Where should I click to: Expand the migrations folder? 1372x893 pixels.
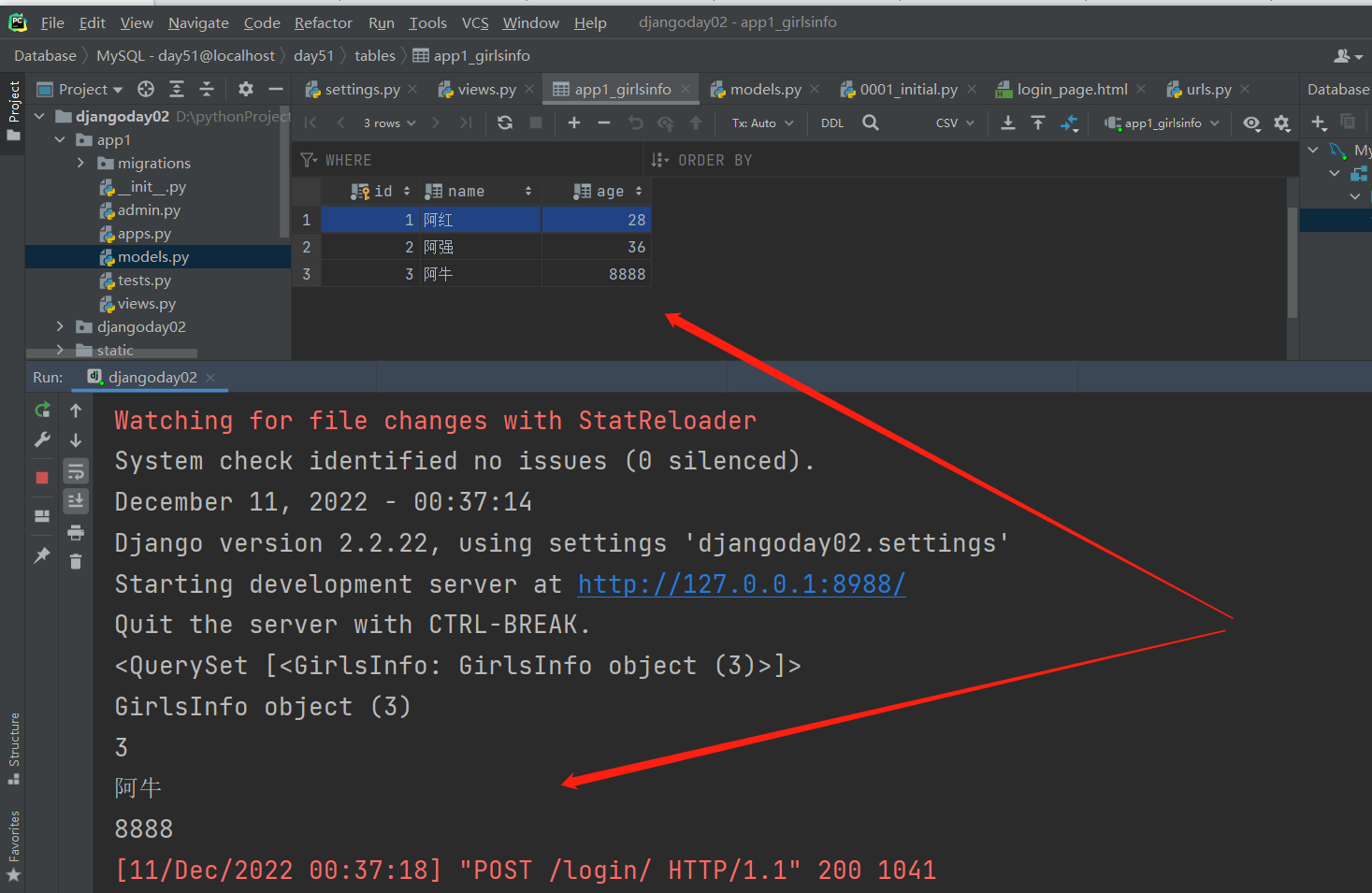pyautogui.click(x=80, y=163)
